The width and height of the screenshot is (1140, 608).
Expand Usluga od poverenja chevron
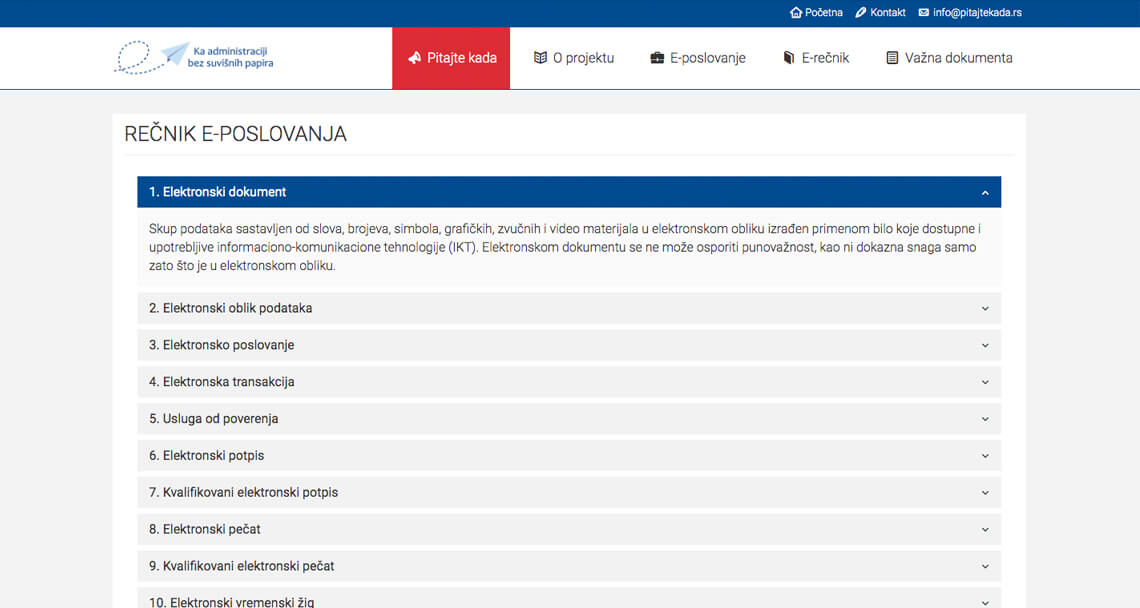click(x=985, y=419)
